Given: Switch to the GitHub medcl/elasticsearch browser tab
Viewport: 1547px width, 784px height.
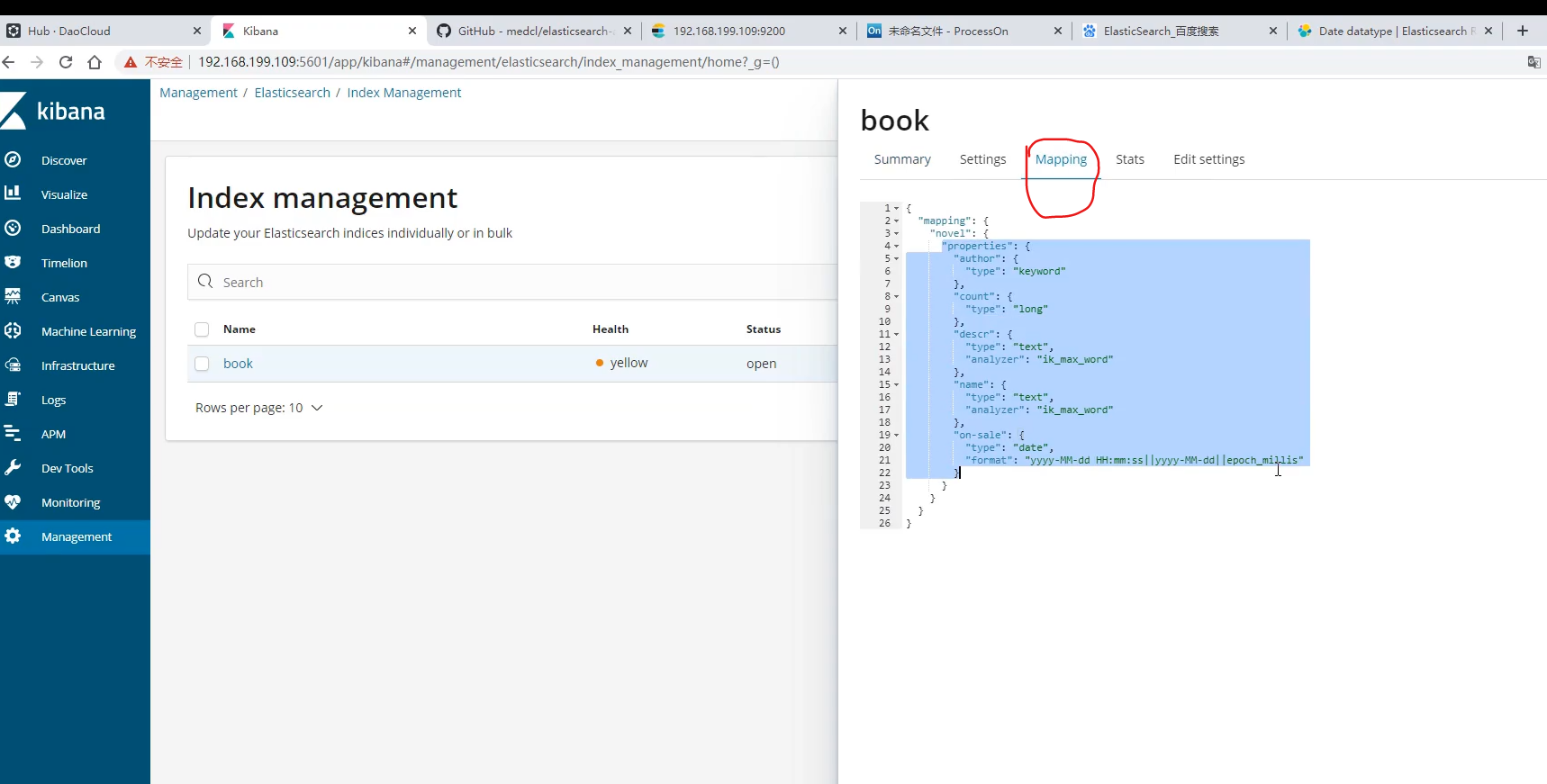Looking at the screenshot, I should coord(533,31).
